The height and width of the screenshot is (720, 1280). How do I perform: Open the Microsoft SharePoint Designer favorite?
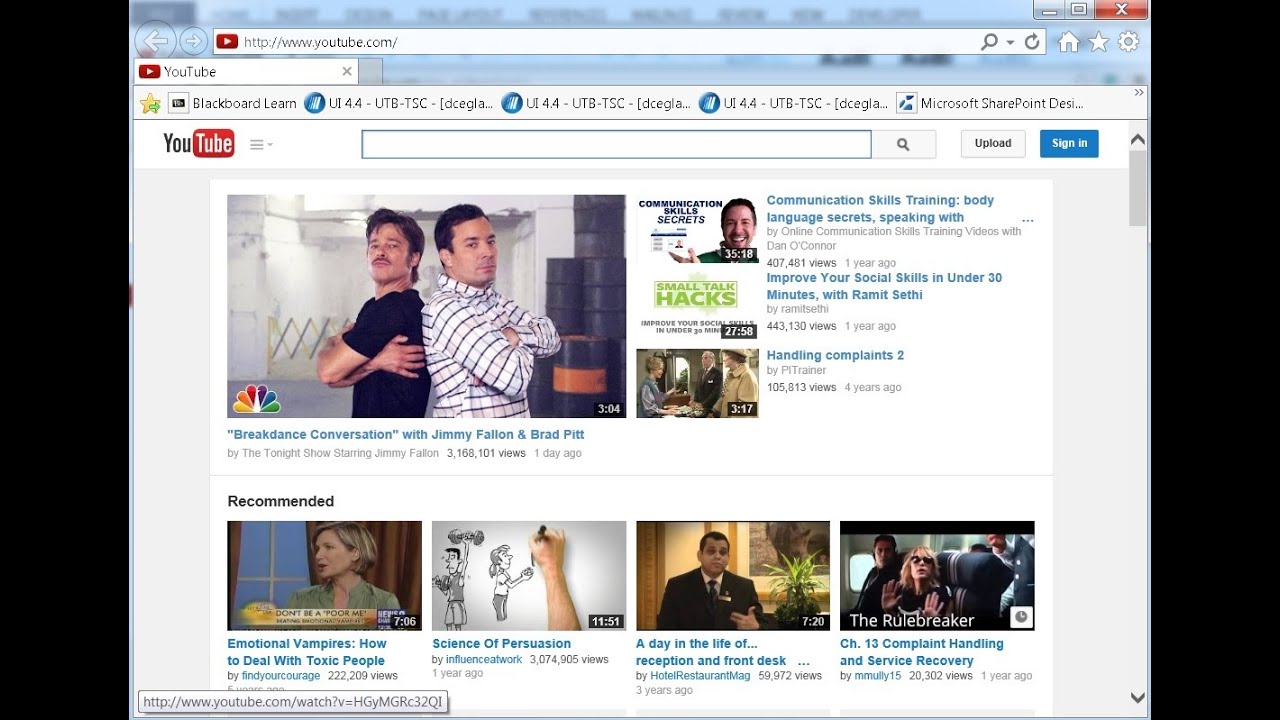(x=990, y=103)
